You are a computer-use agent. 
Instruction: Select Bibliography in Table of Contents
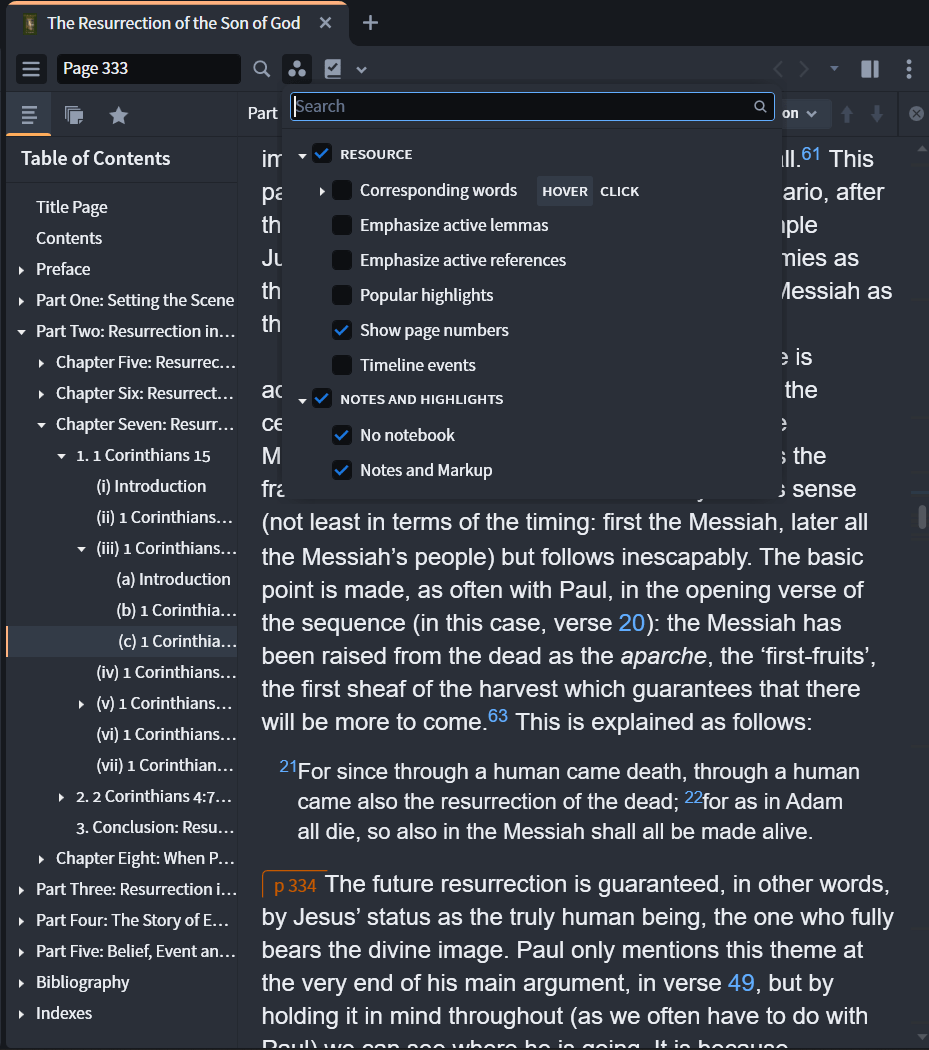point(83,982)
